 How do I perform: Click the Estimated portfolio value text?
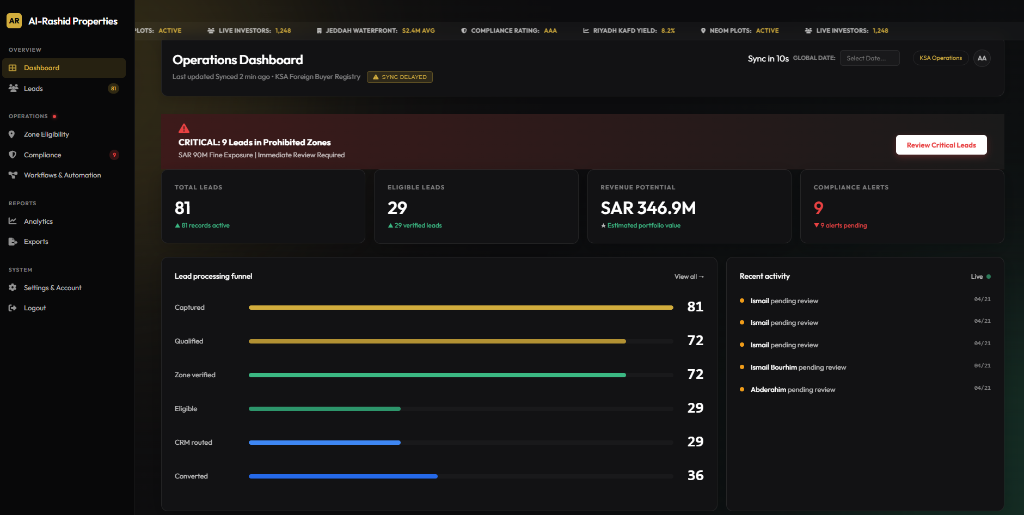click(641, 225)
